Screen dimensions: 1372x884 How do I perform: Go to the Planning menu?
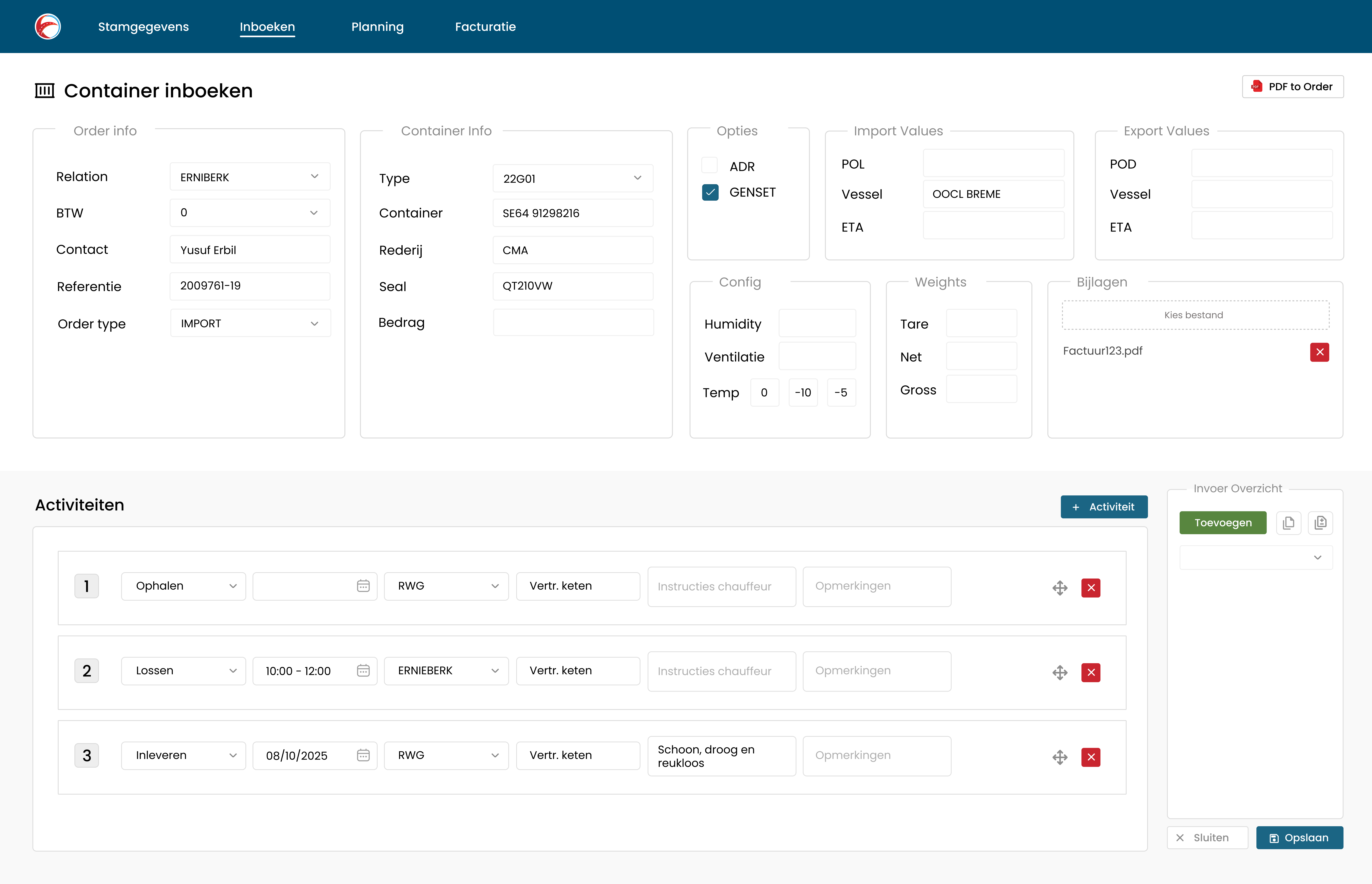click(377, 26)
